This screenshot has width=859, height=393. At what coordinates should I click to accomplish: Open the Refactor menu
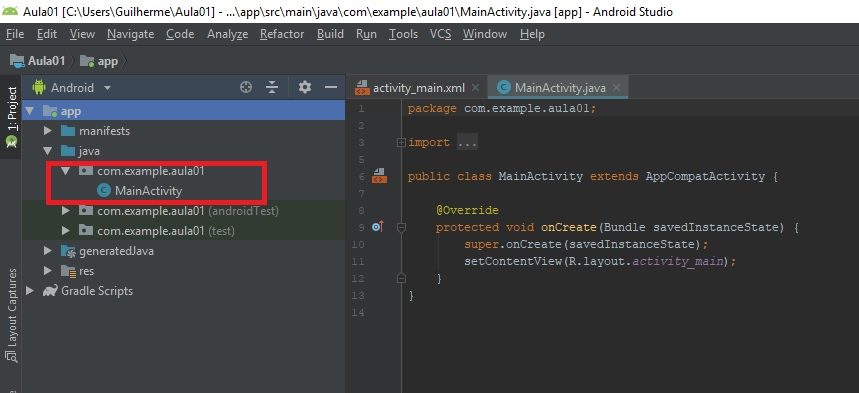pos(282,34)
